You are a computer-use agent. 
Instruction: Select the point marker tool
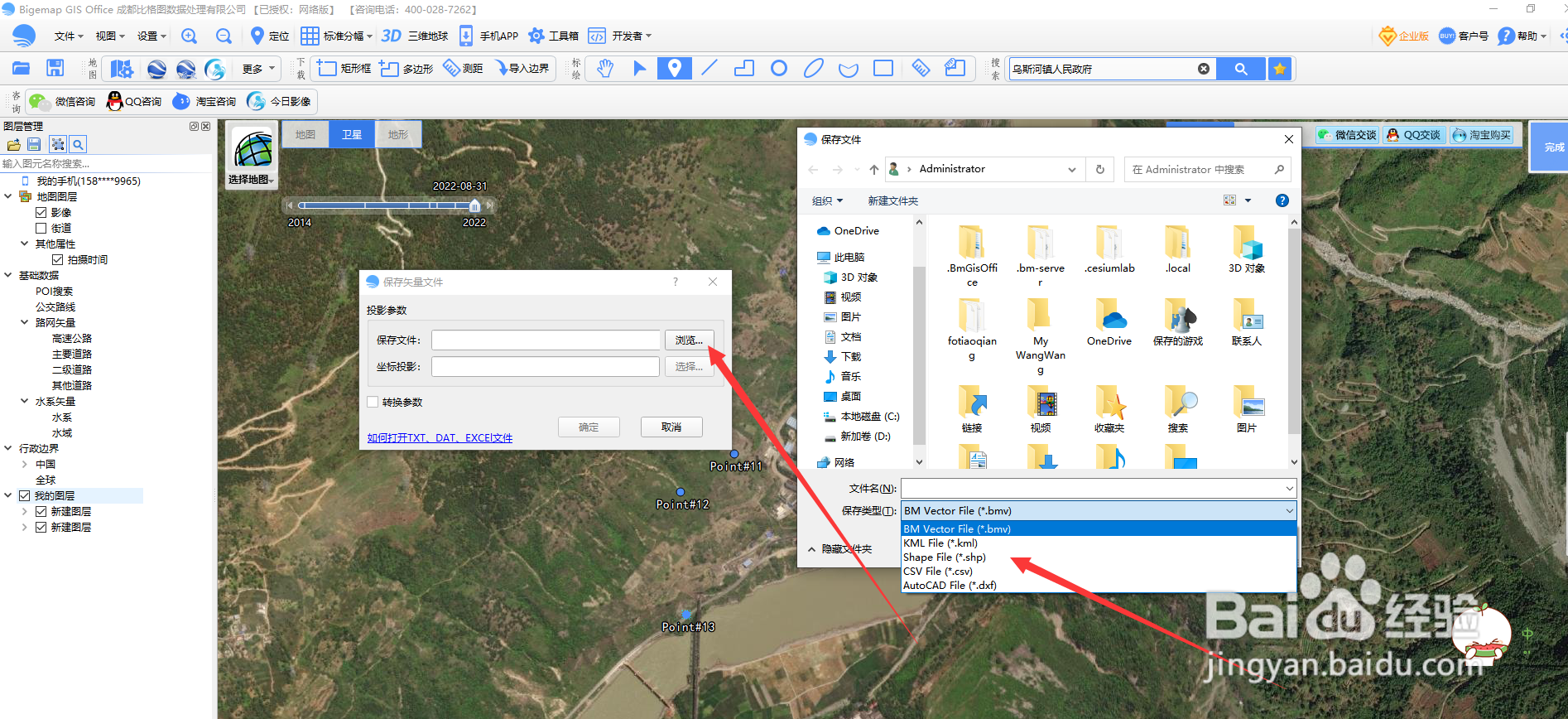pos(675,68)
